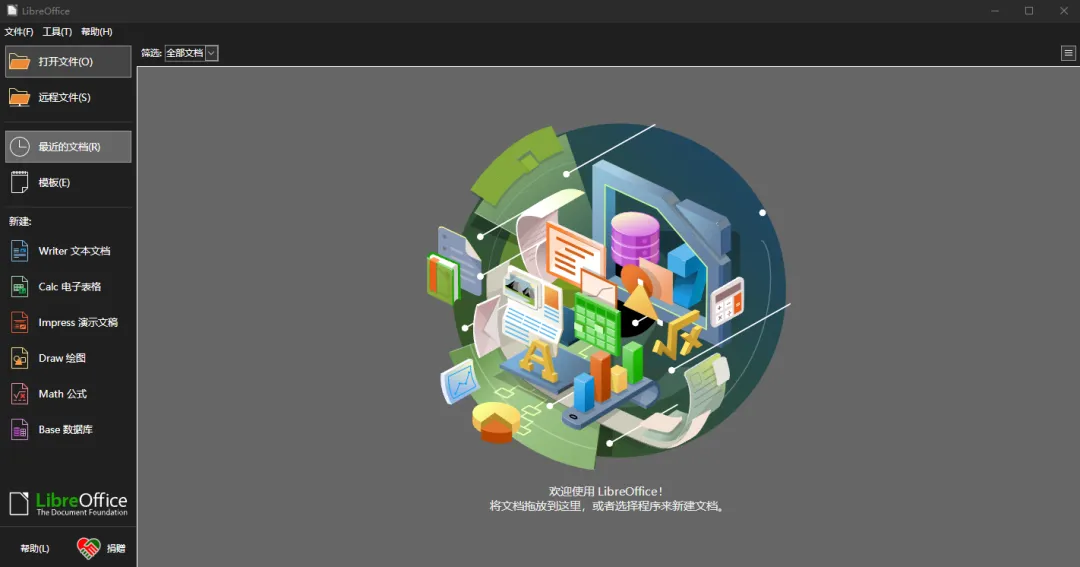Minimize the LibreOffice window
The height and width of the screenshot is (567, 1080).
pos(995,11)
